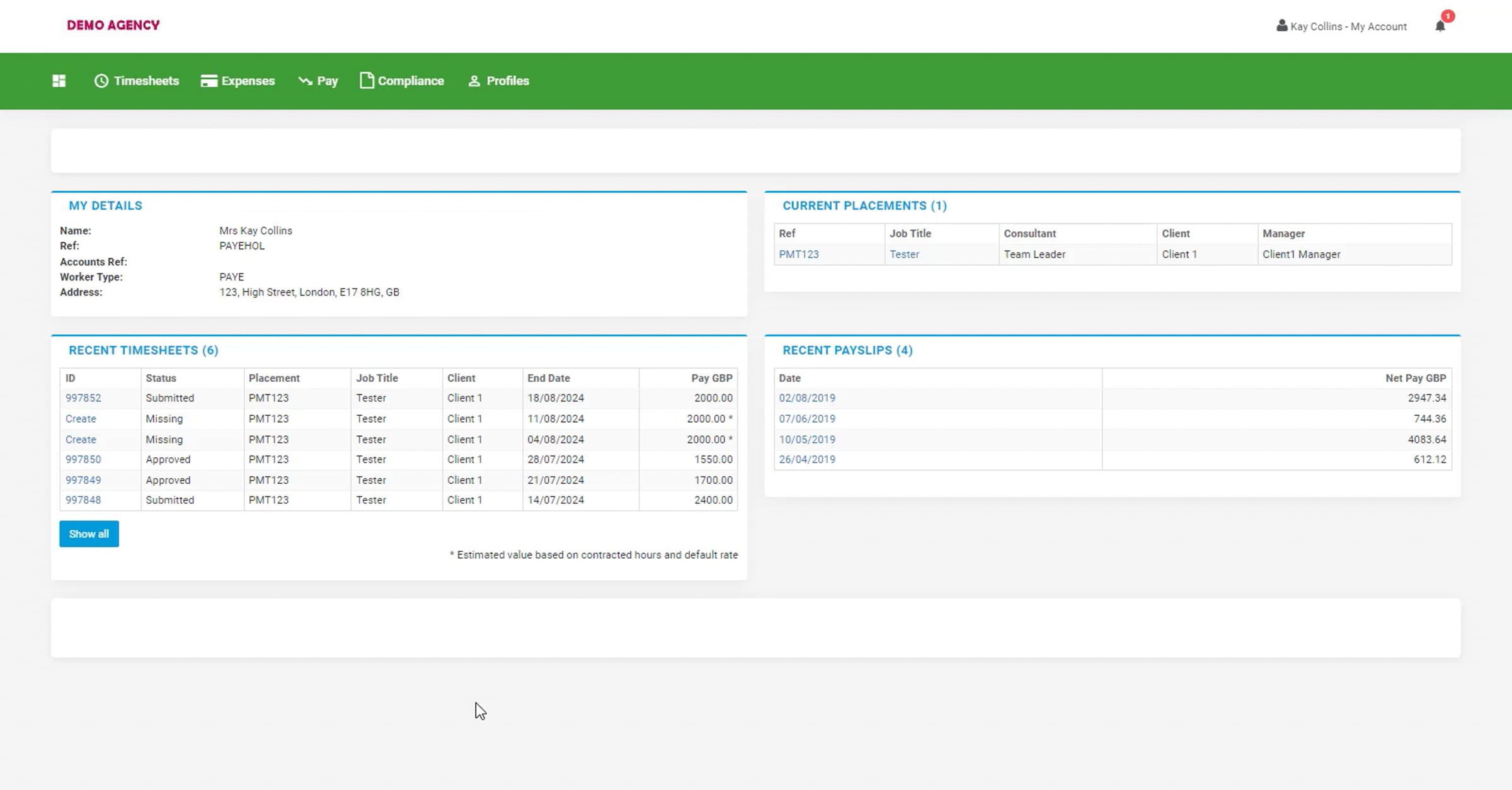Click the Pay trend-line icon
This screenshot has width=1512, height=790.
304,81
